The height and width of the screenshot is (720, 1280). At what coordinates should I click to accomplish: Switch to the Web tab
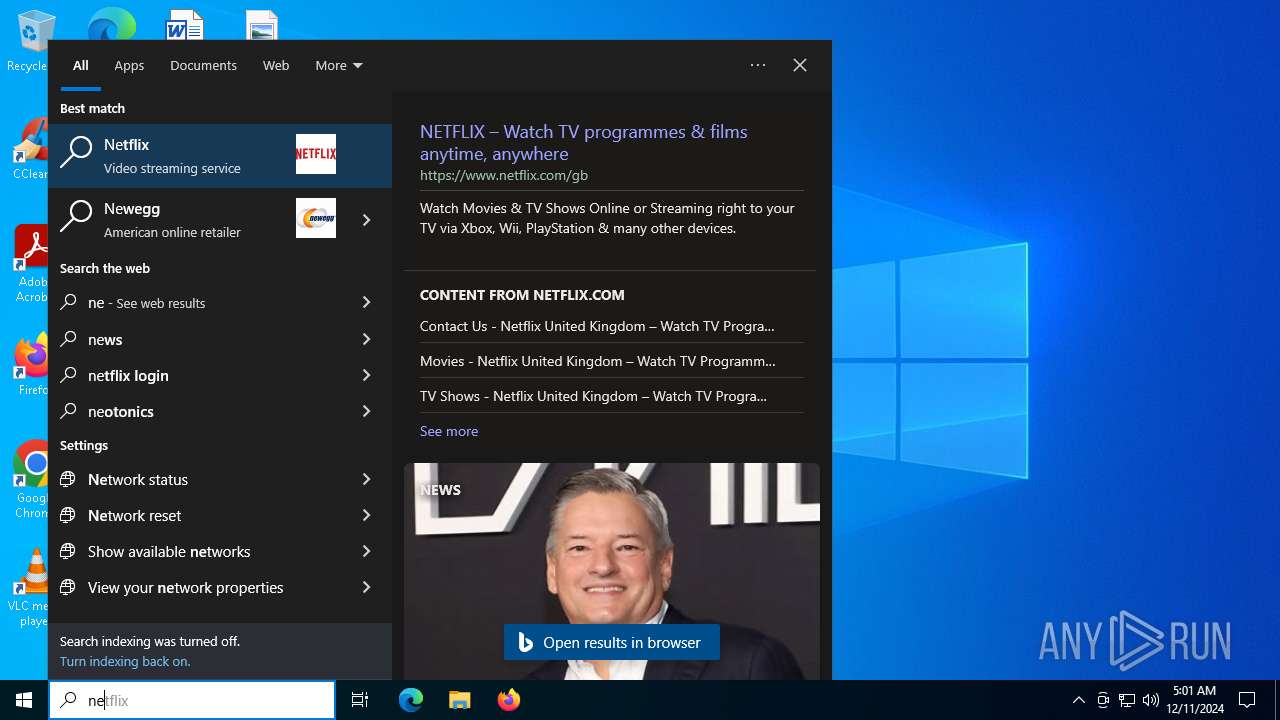point(276,65)
